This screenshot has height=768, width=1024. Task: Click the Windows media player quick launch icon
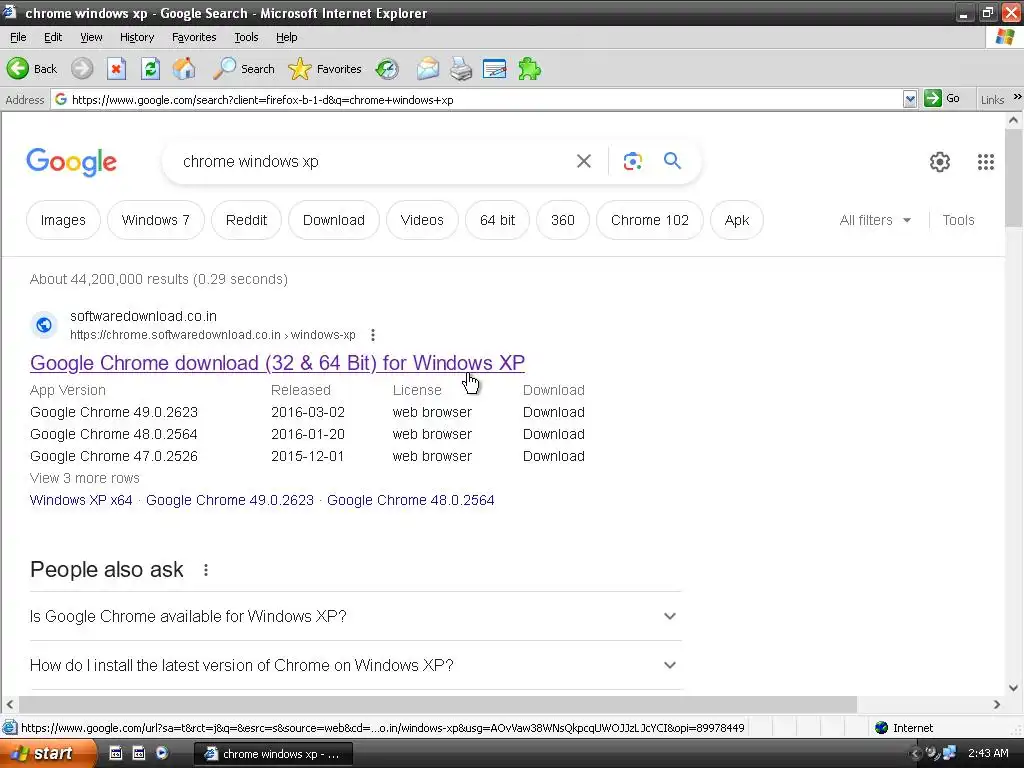click(161, 753)
